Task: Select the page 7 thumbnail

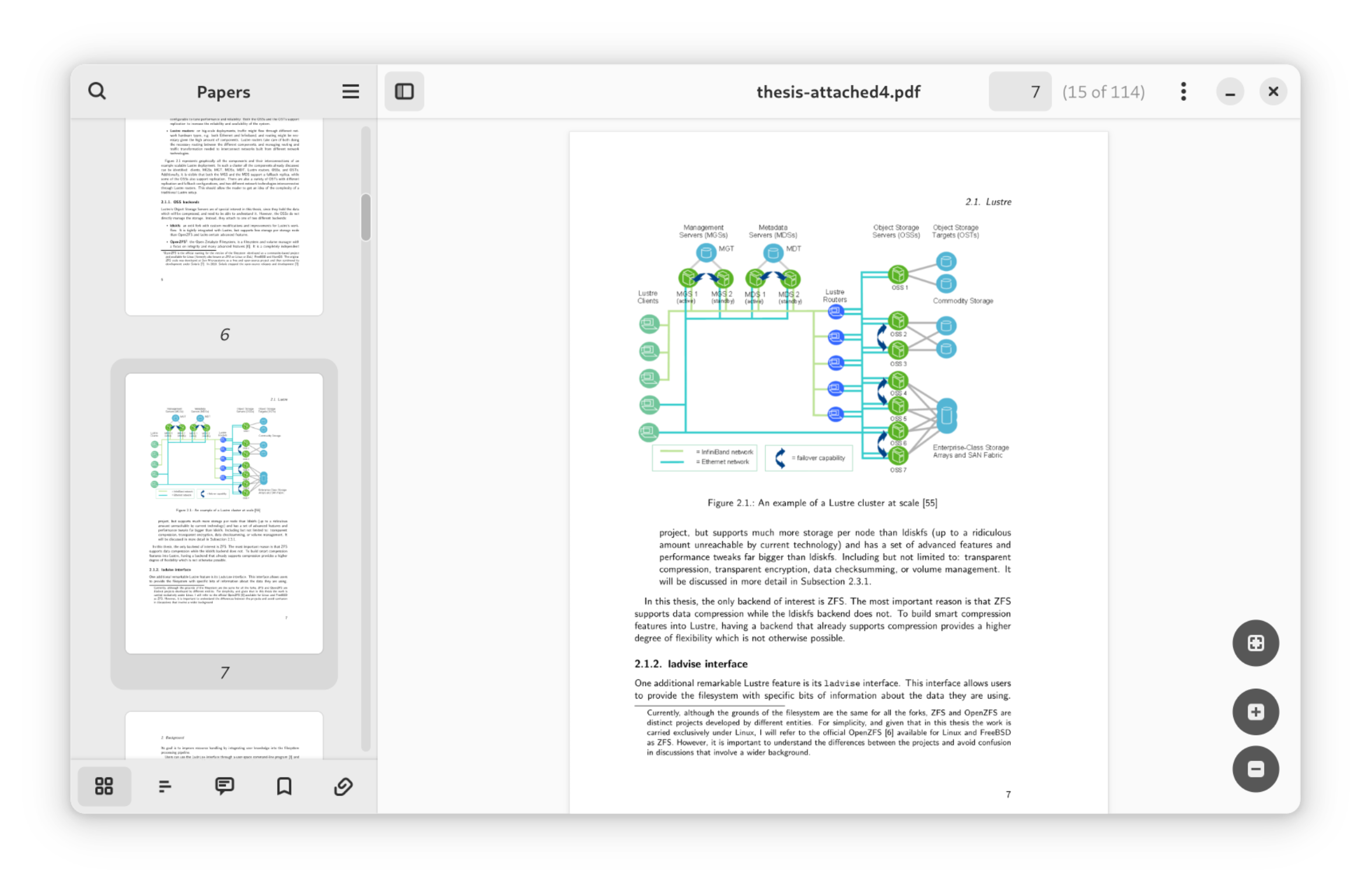Action: click(x=224, y=513)
